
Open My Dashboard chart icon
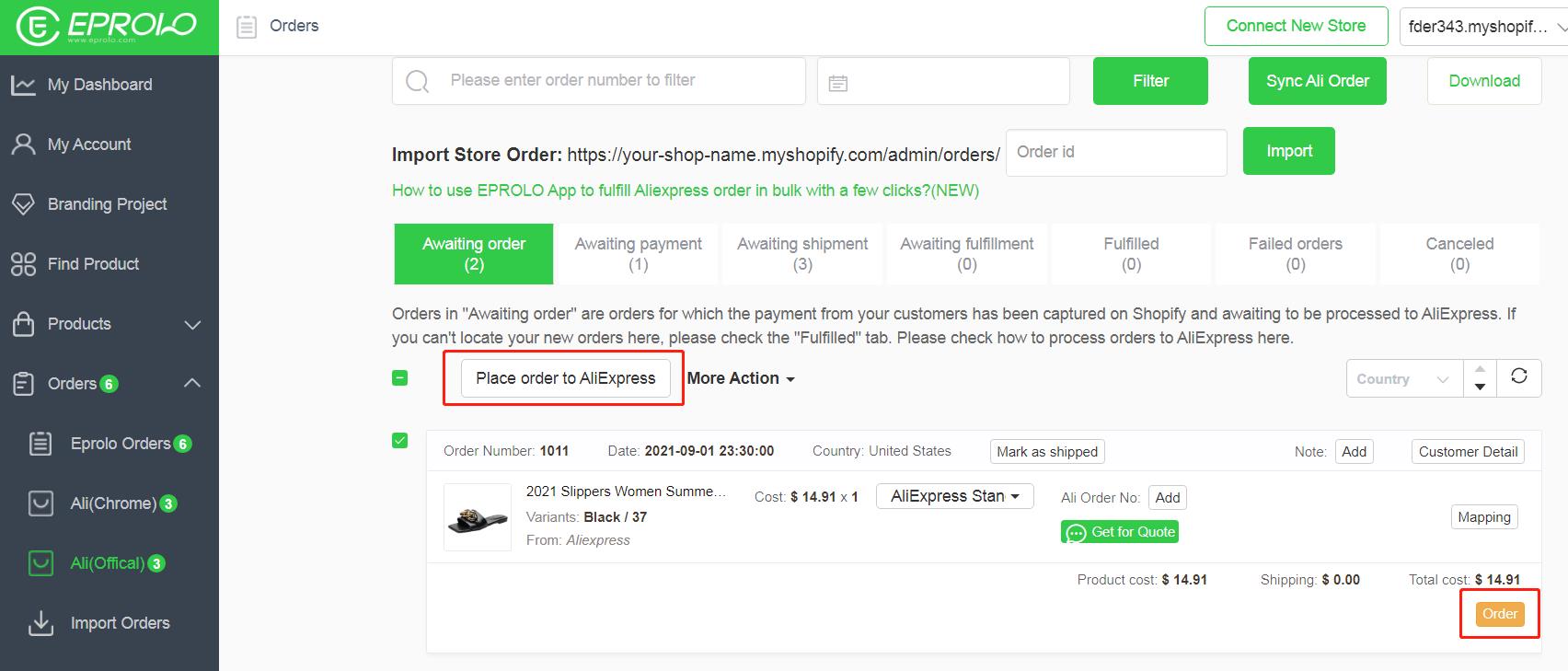(x=23, y=85)
